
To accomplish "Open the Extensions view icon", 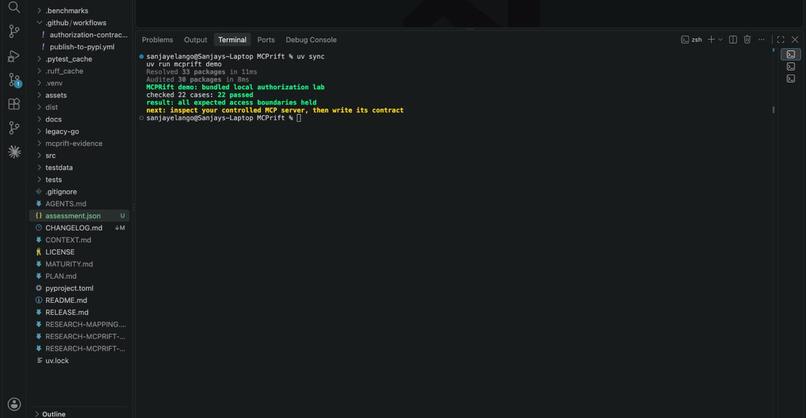I will tap(14, 104).
